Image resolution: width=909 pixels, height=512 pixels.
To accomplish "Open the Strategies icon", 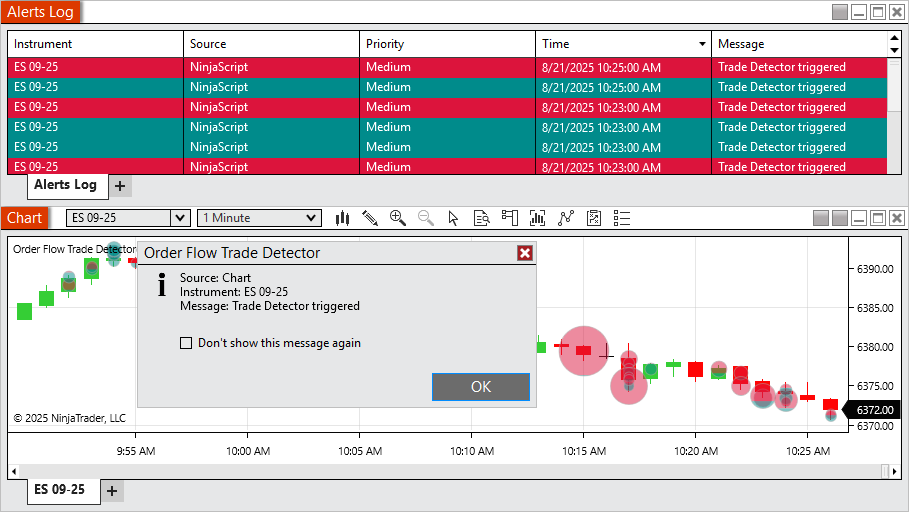I will 593,218.
